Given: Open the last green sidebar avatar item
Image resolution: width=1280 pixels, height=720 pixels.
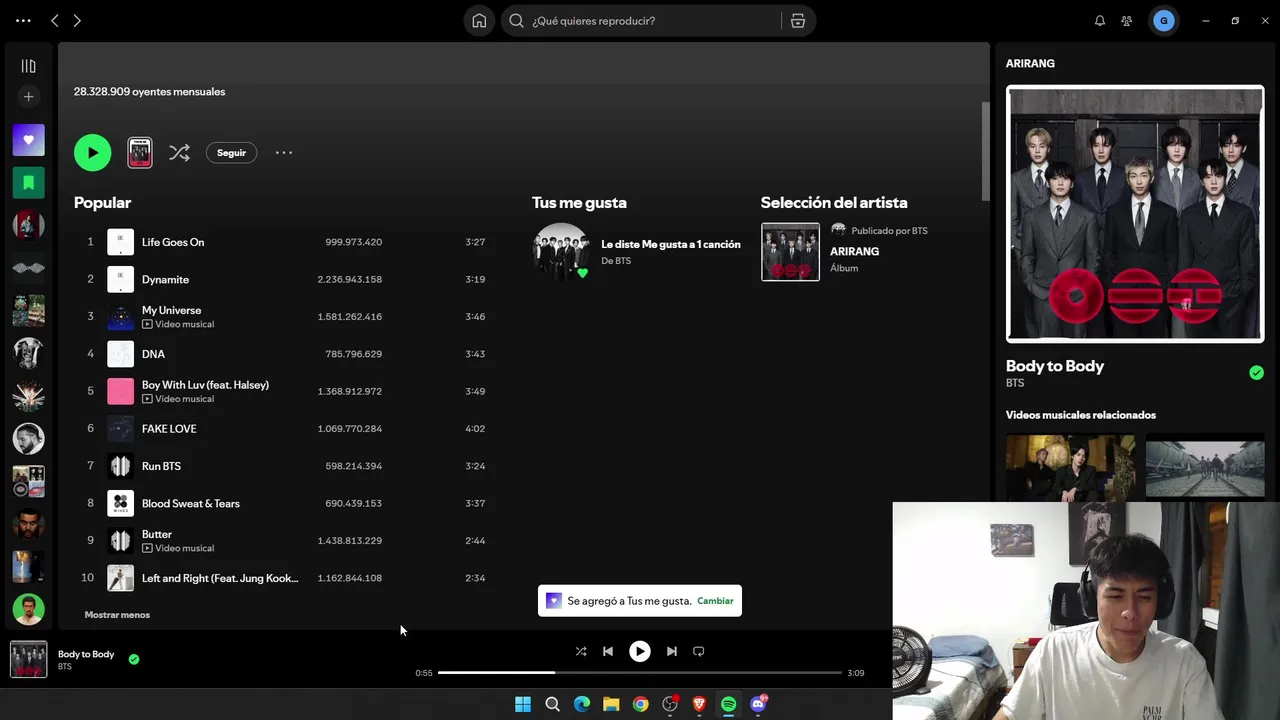Looking at the screenshot, I should [x=28, y=608].
